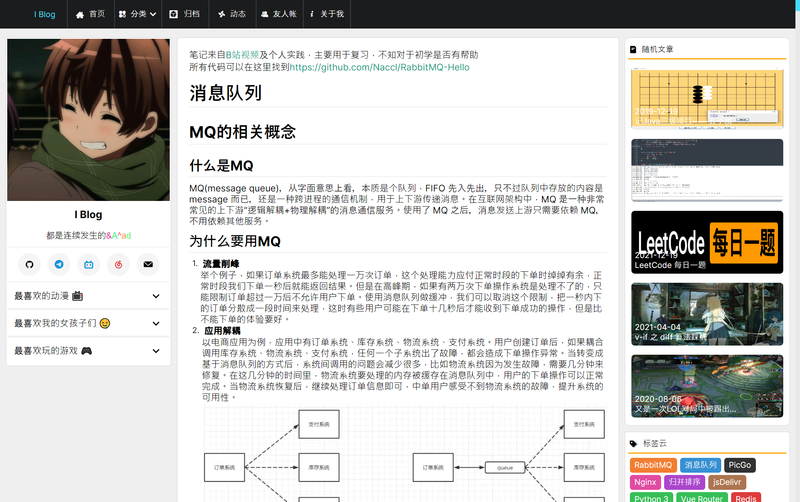Image resolution: width=800 pixels, height=502 pixels.
Task: Open the 关于我 about page
Action: [x=327, y=14]
